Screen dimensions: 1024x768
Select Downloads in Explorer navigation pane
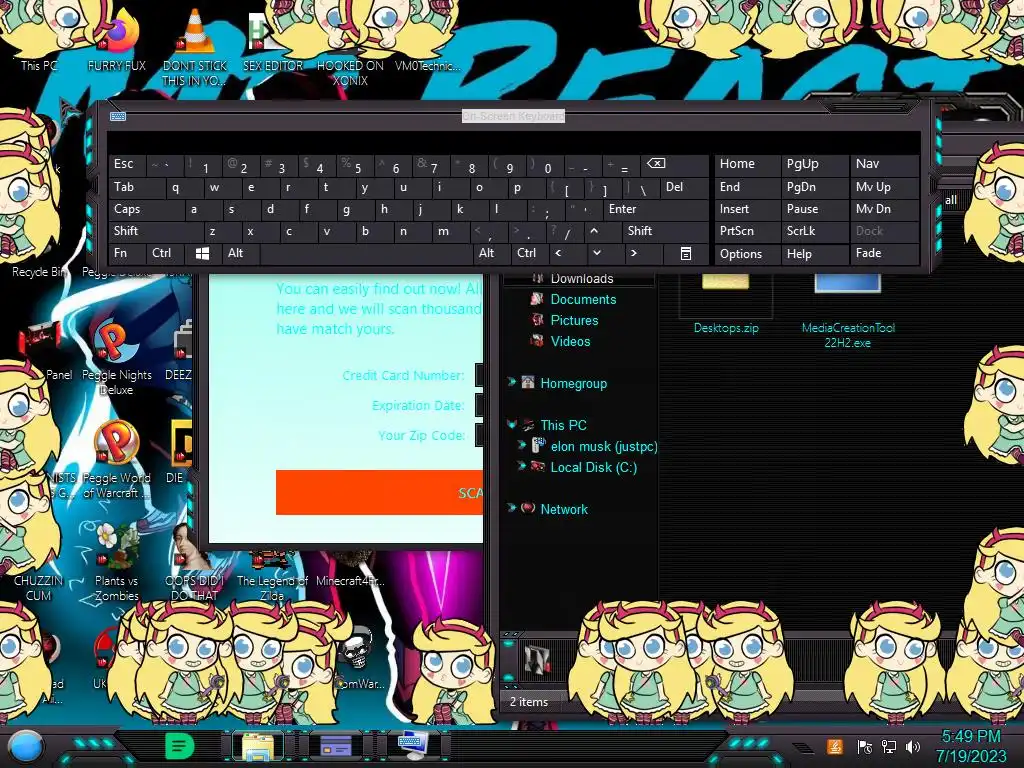point(582,279)
